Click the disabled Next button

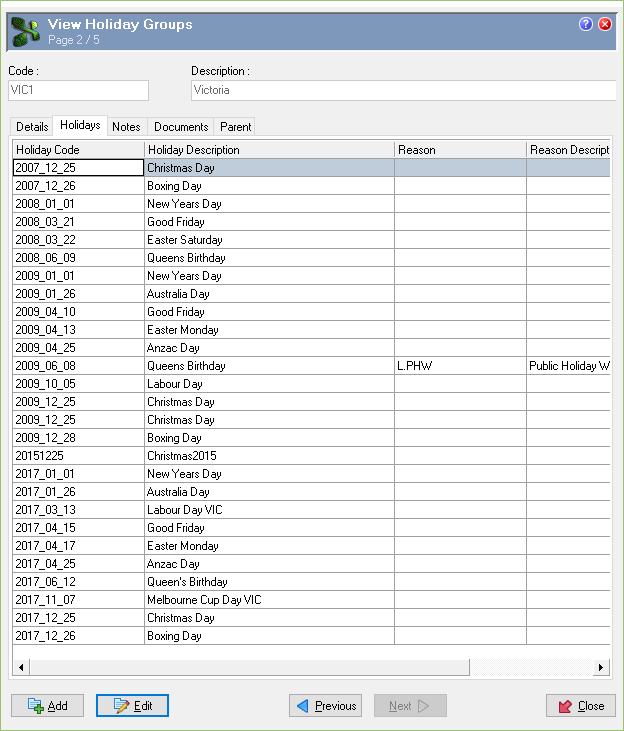click(410, 706)
